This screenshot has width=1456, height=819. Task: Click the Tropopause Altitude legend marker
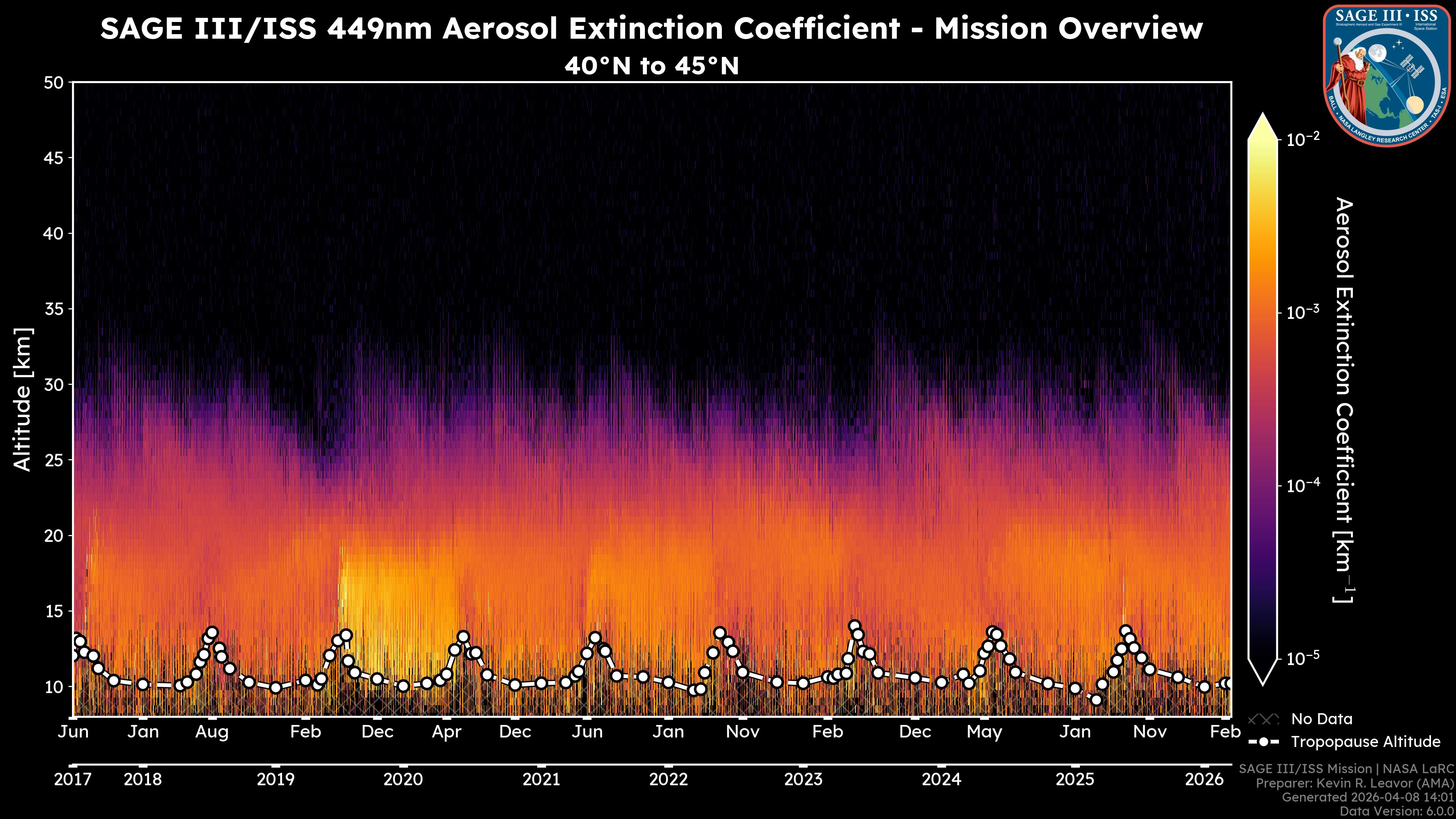coord(1263,742)
